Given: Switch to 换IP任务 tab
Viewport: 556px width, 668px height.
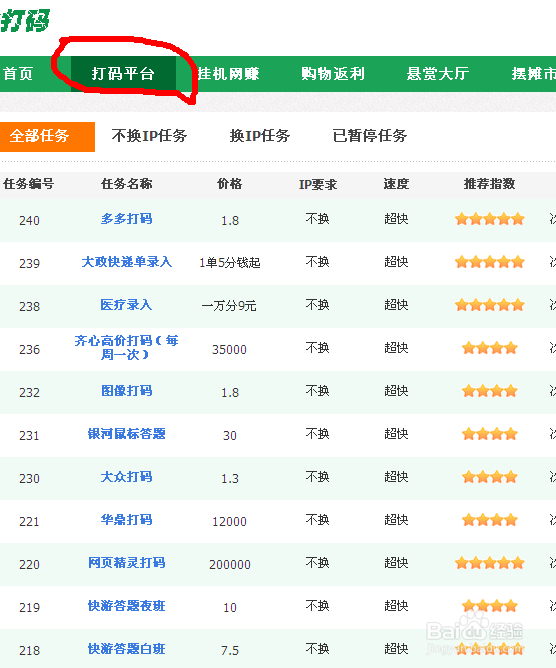Looking at the screenshot, I should point(260,136).
